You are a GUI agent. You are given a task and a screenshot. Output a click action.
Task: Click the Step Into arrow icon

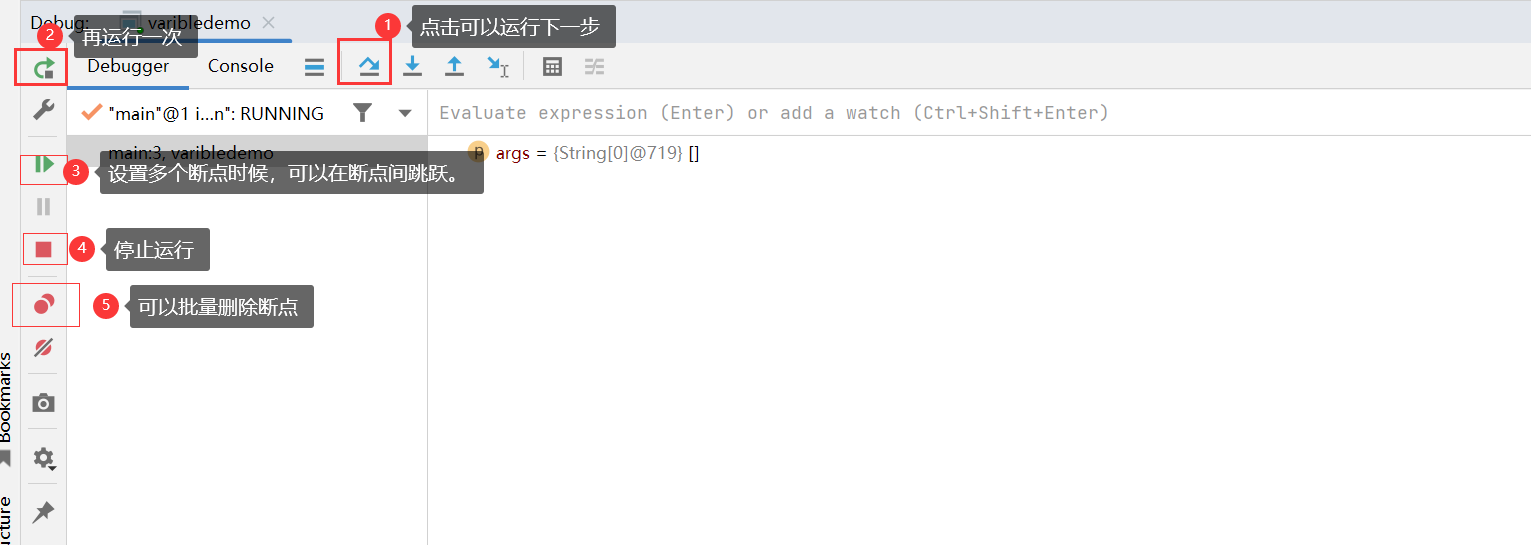412,67
